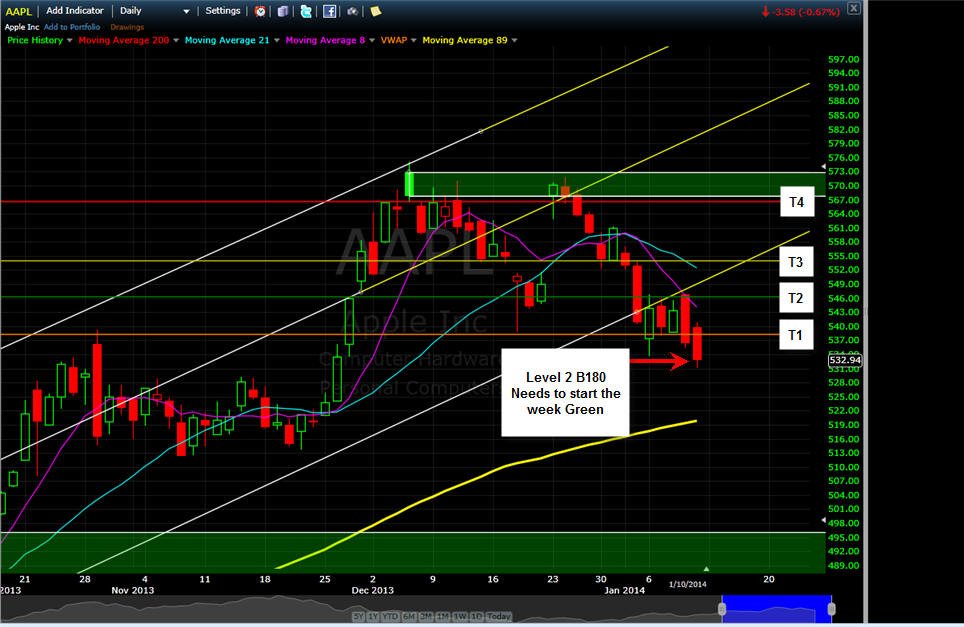Click the copy chart icon
Viewport: 964px width, 627px height.
point(283,11)
